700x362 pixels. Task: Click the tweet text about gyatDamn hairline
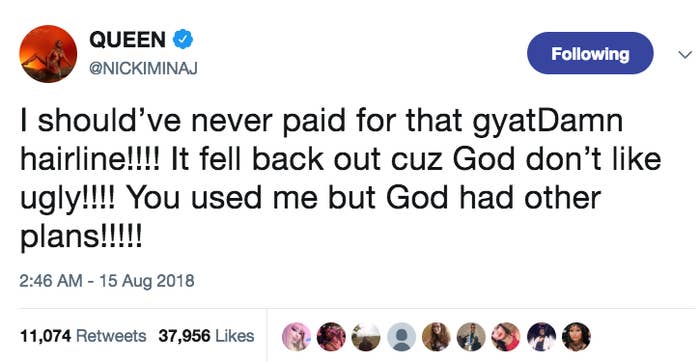pyautogui.click(x=340, y=178)
